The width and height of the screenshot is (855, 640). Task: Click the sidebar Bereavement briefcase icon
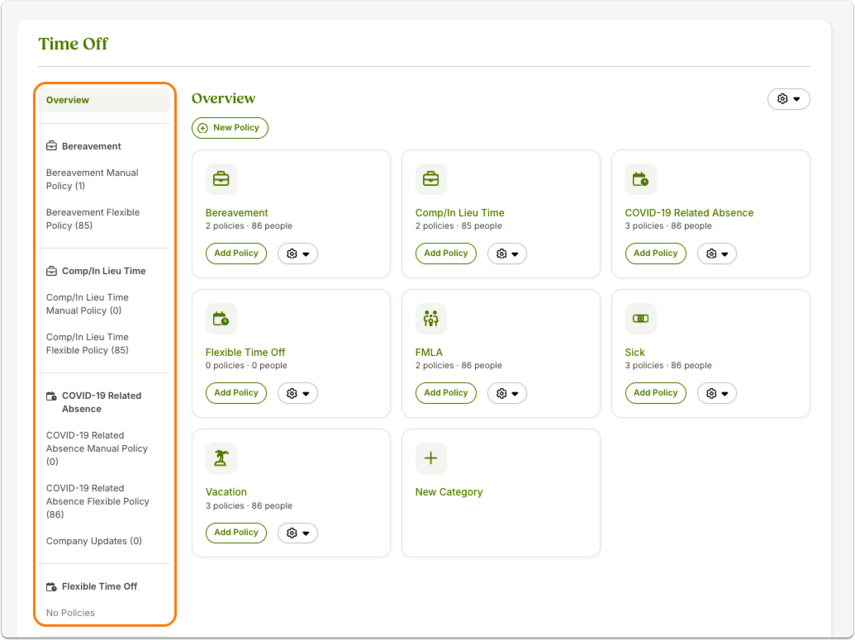coord(51,146)
